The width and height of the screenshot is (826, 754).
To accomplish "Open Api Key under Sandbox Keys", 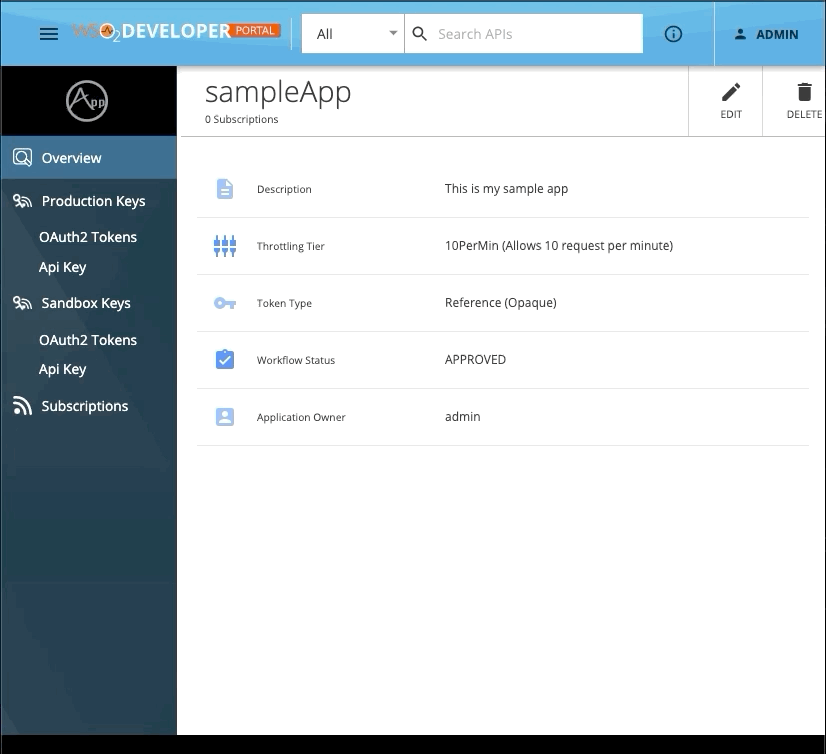I will (x=62, y=369).
